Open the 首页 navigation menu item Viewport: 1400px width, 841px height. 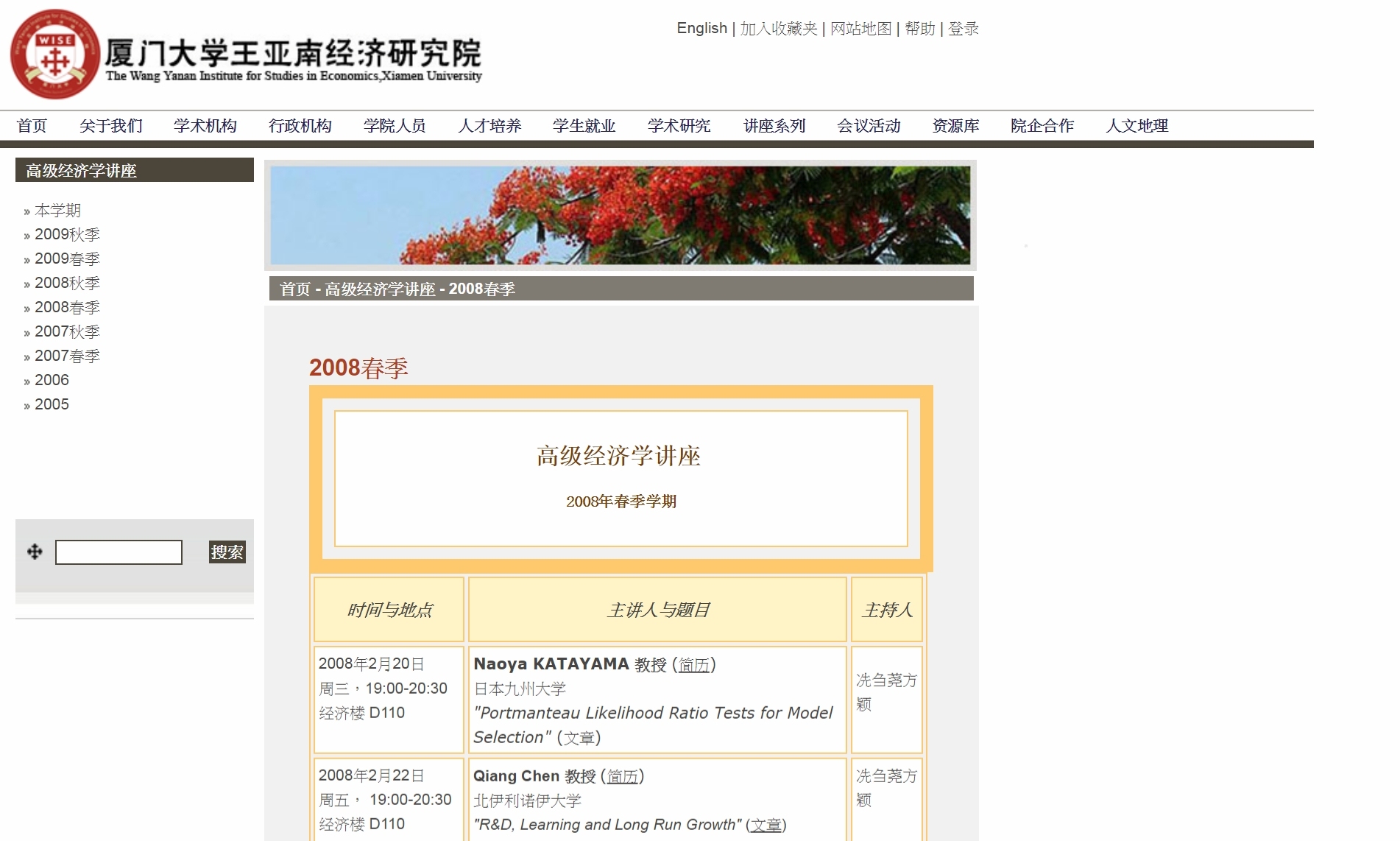coord(32,126)
